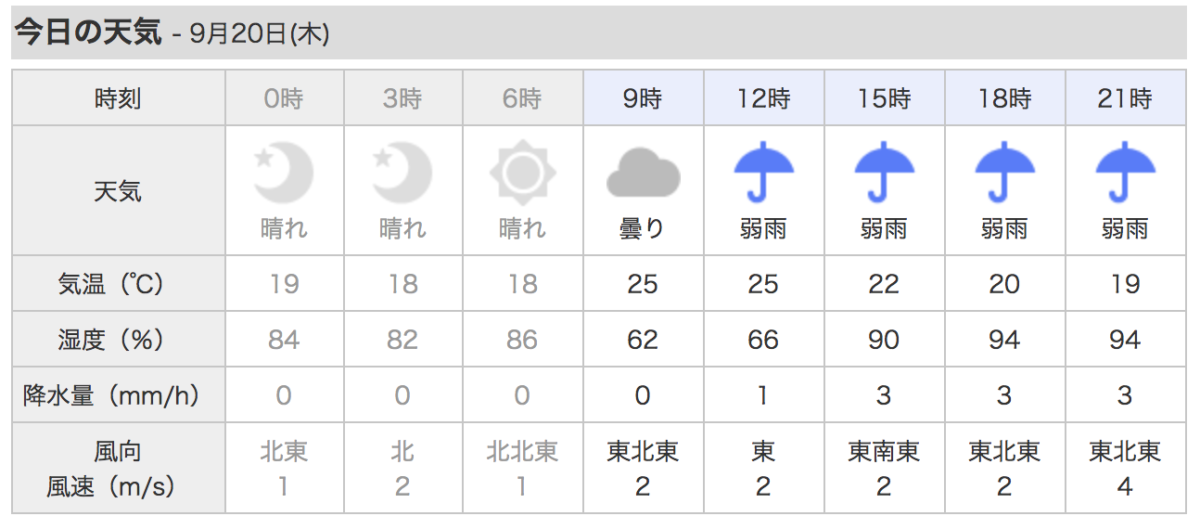
Task: Click the 15時 blue umbrella icon
Action: click(x=884, y=172)
